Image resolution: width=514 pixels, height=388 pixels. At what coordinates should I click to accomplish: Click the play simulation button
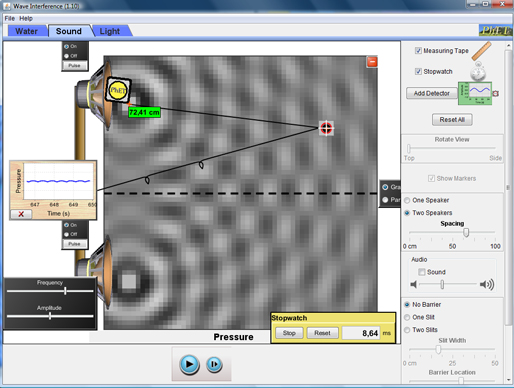(x=189, y=364)
